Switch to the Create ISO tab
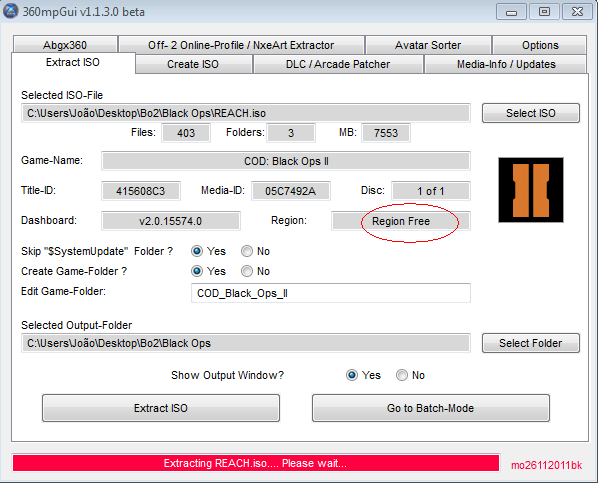Image resolution: width=598 pixels, height=483 pixels. [193, 64]
